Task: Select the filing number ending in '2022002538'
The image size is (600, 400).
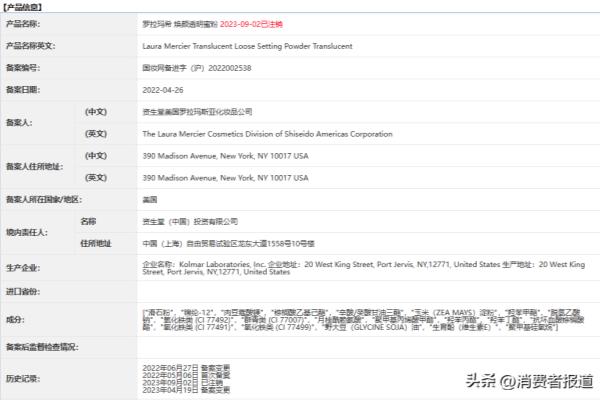Action: point(197,68)
